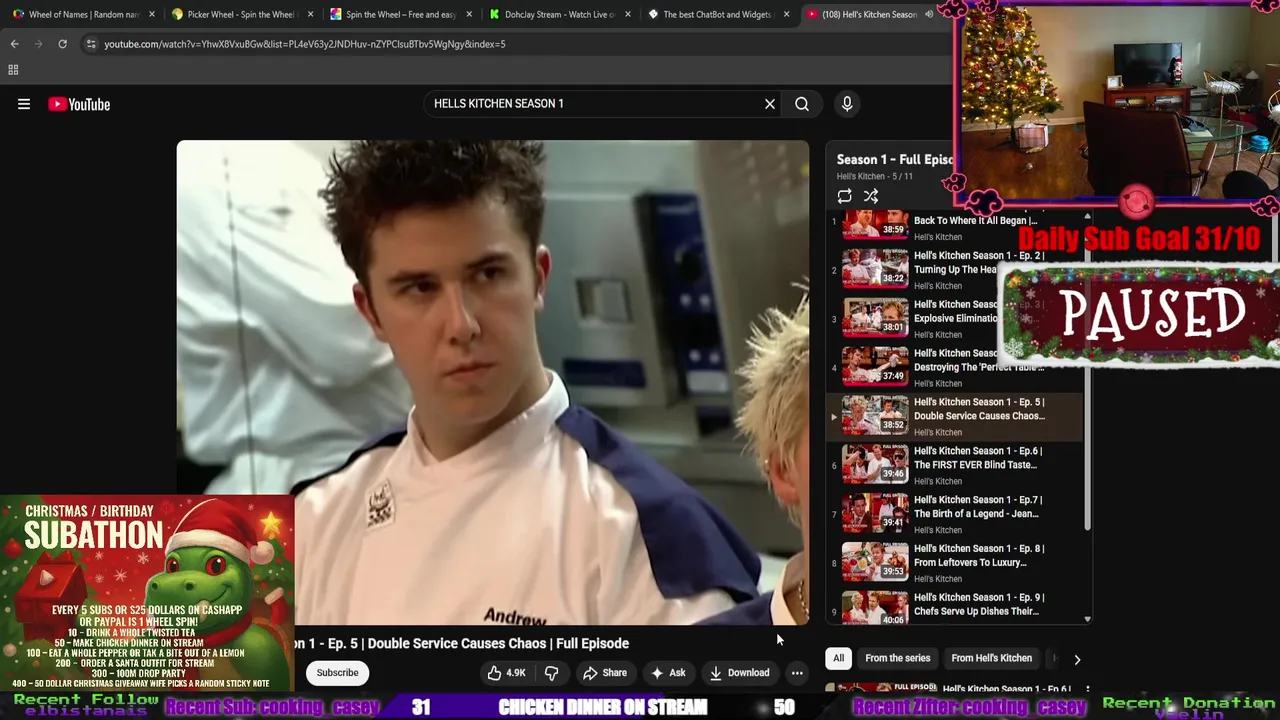Open more actions three-dot menu
Image resolution: width=1280 pixels, height=720 pixels.
[797, 673]
